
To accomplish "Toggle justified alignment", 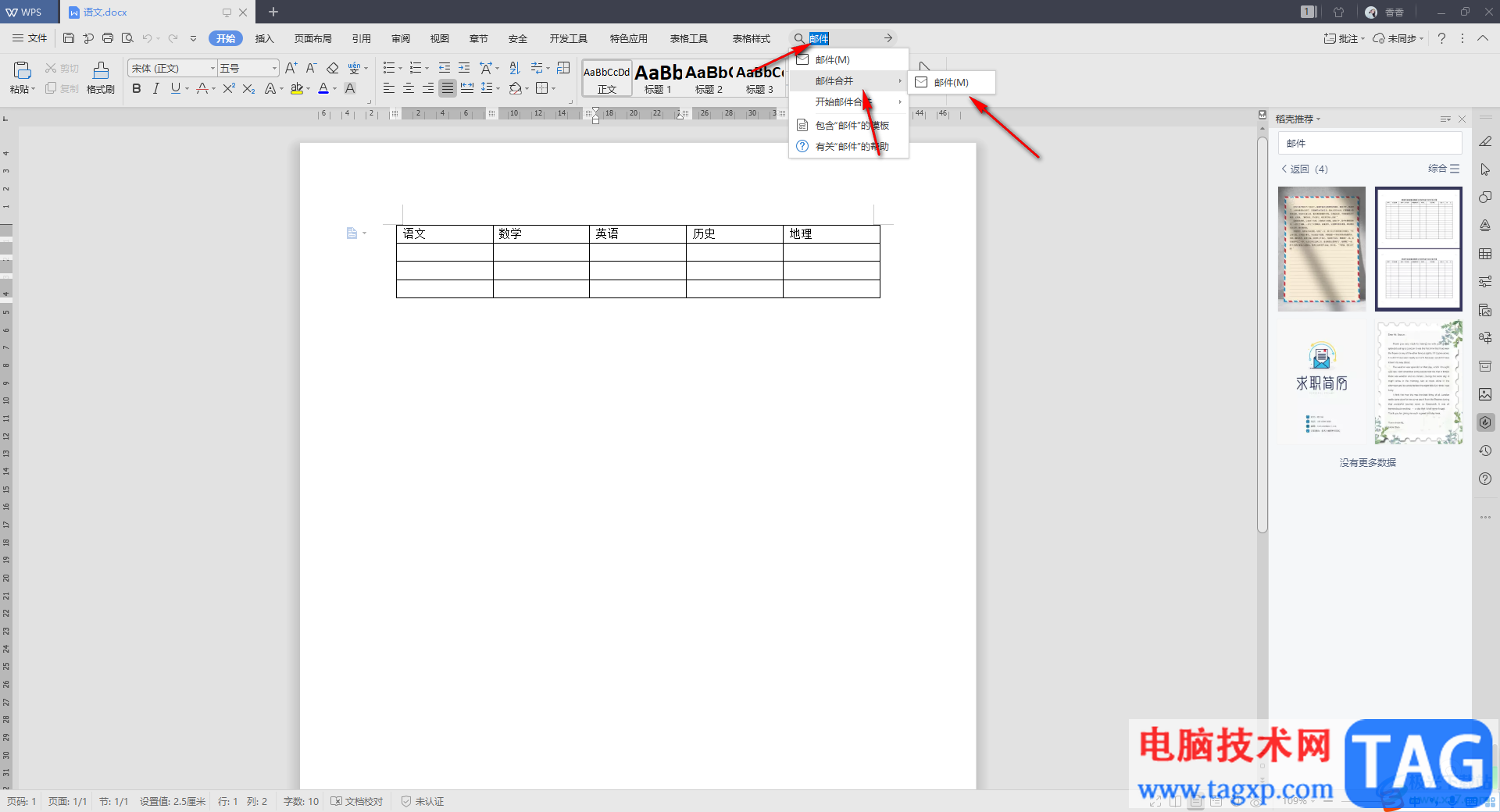I will tap(447, 88).
